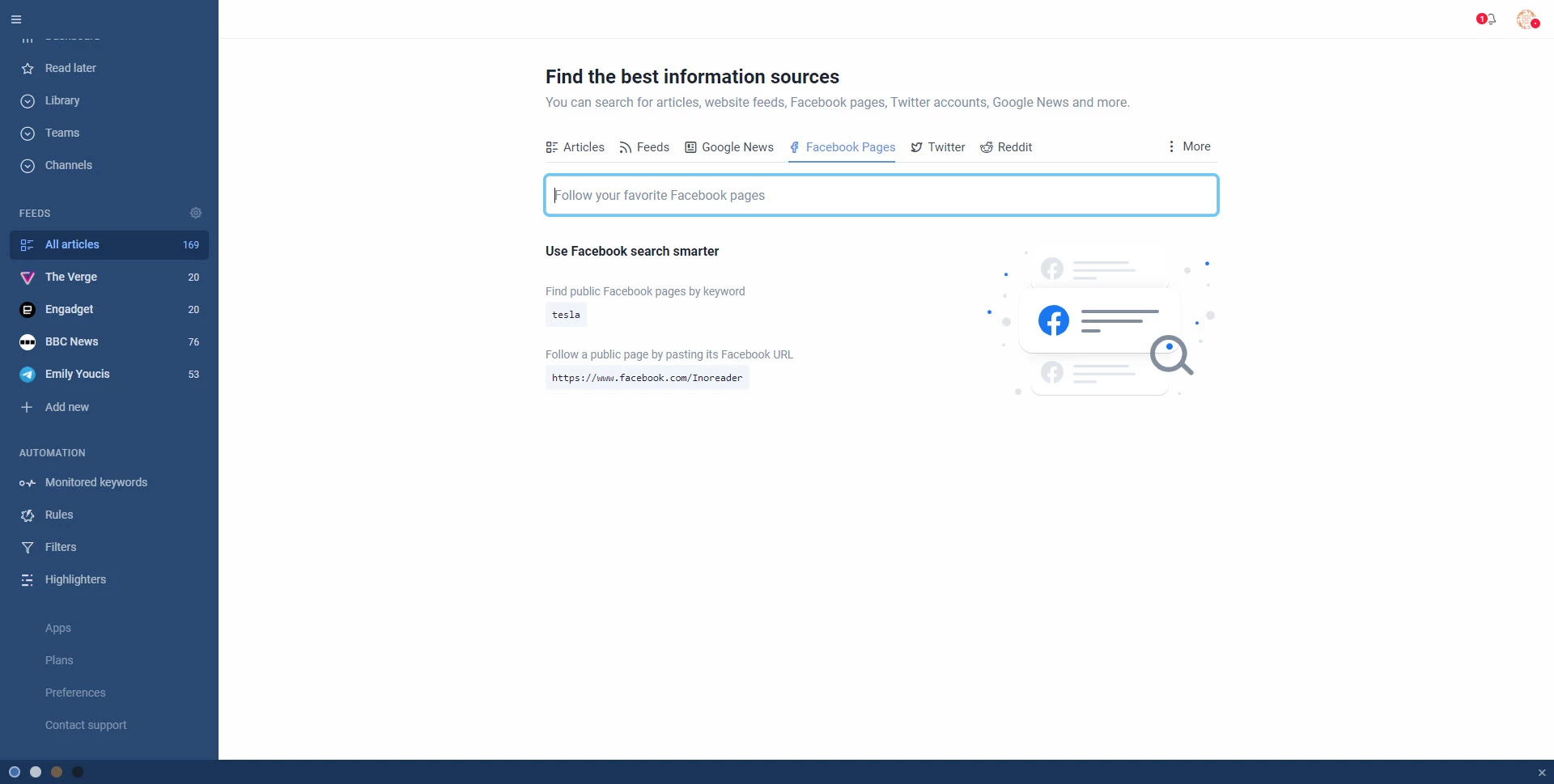
Task: Switch to Articles tab
Action: tap(575, 147)
